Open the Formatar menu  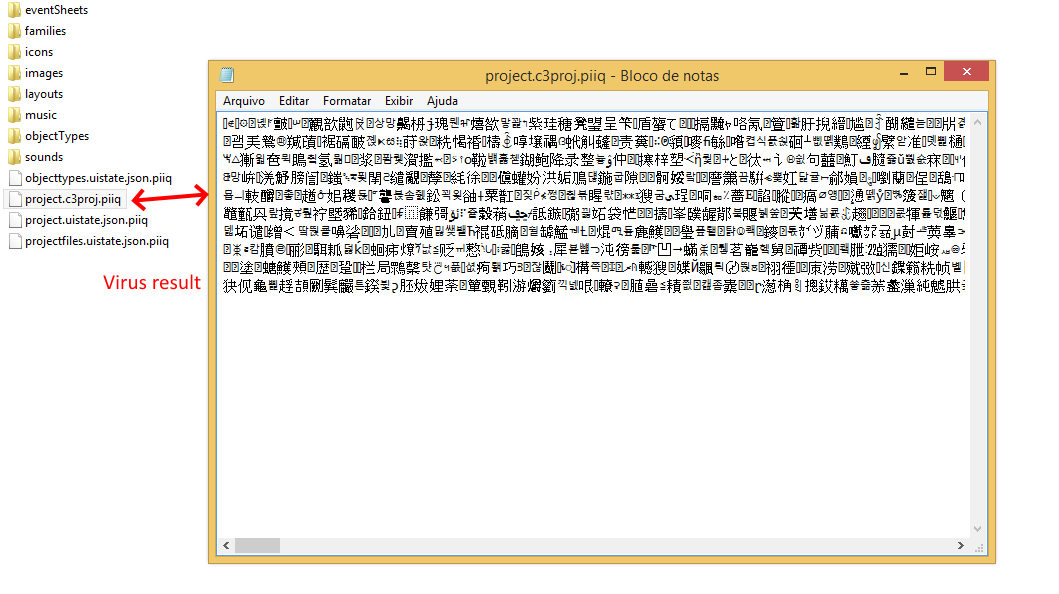[347, 101]
